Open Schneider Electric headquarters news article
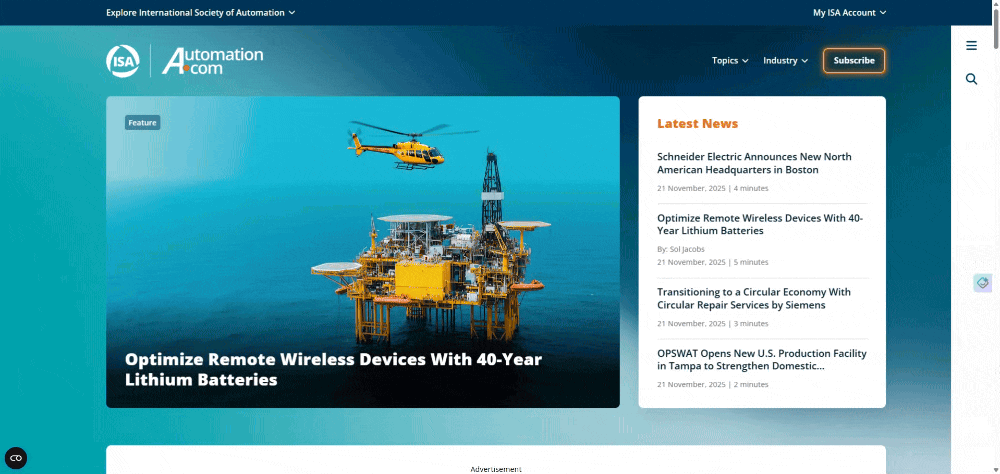Viewport: 1000px width, 474px height. 754,163
